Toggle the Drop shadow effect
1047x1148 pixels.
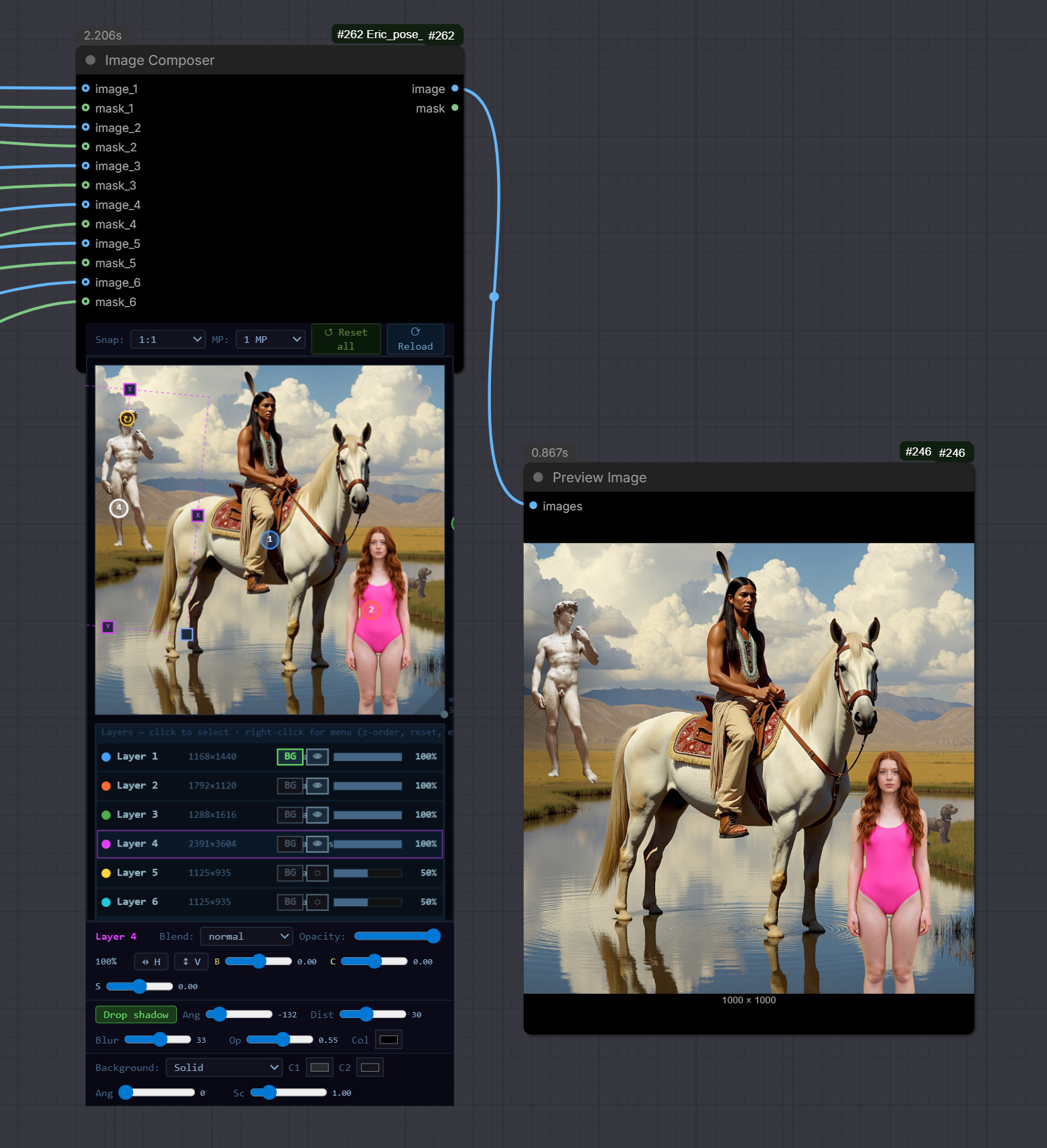(136, 1015)
